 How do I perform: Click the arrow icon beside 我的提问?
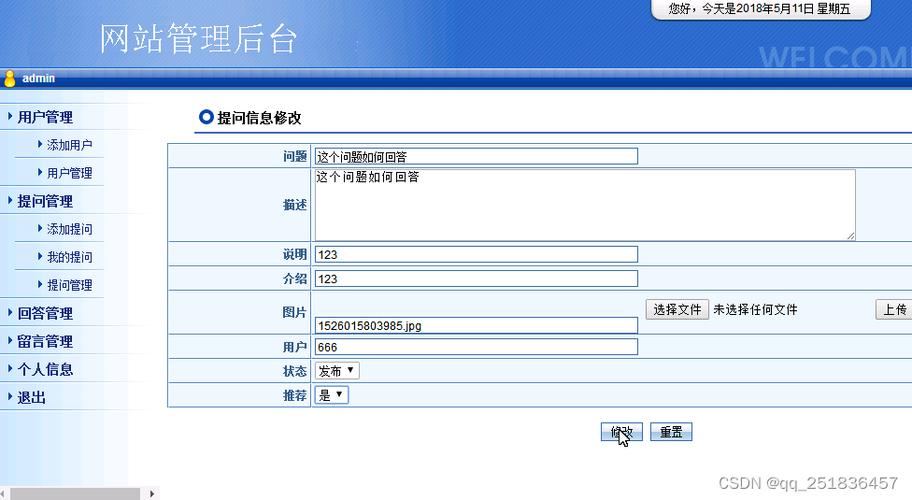pos(40,256)
